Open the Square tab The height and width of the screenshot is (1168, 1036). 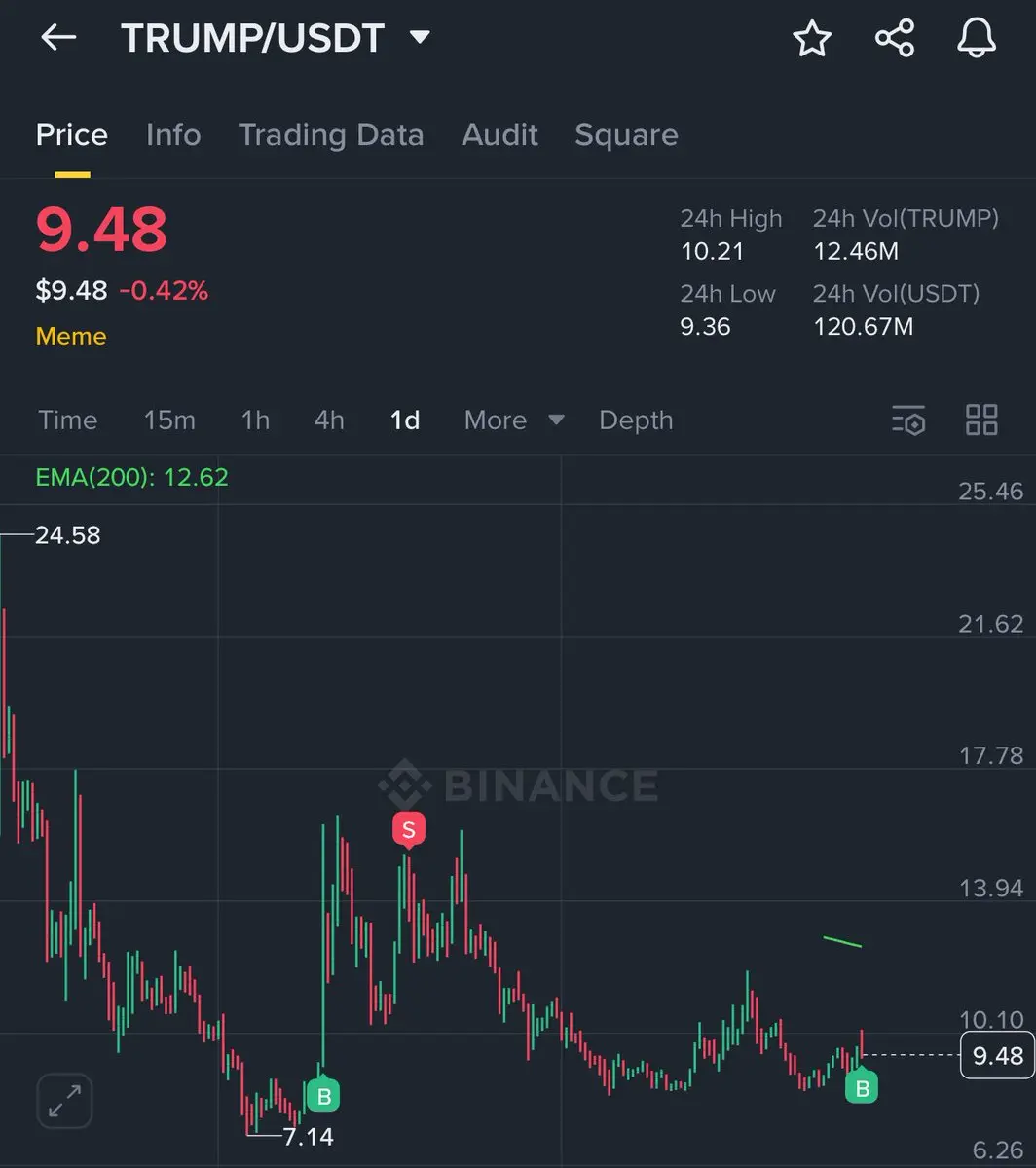[626, 135]
